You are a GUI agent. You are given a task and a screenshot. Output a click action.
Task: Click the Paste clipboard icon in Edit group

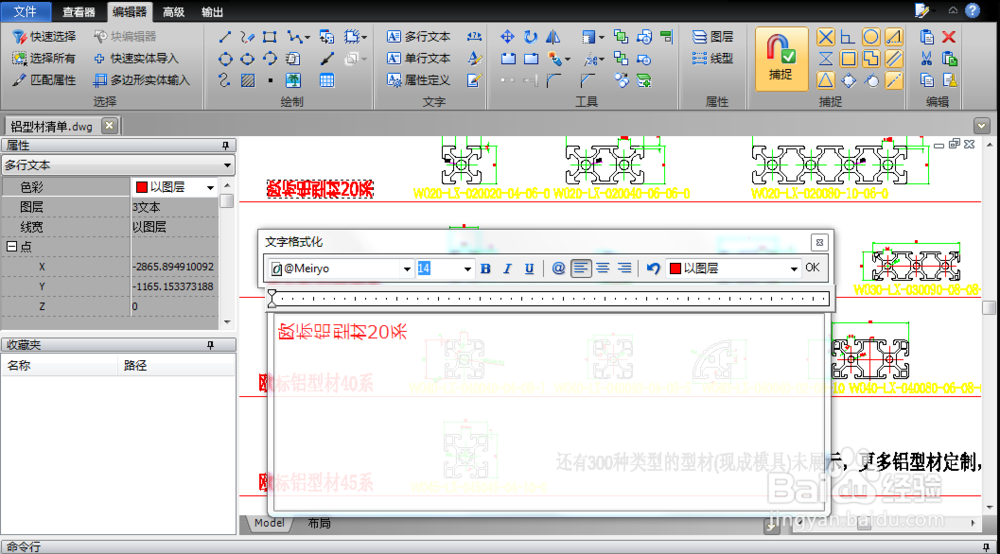click(x=927, y=37)
